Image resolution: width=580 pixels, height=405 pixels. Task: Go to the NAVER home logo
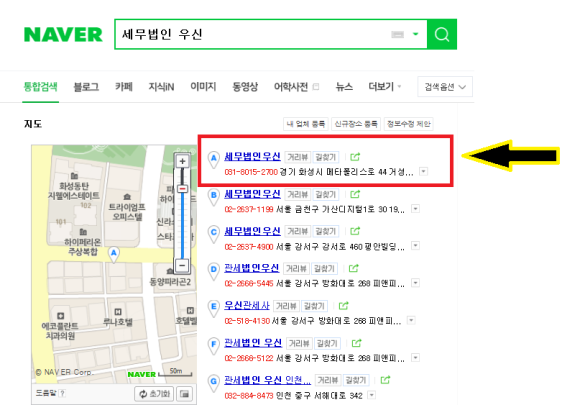pos(63,34)
